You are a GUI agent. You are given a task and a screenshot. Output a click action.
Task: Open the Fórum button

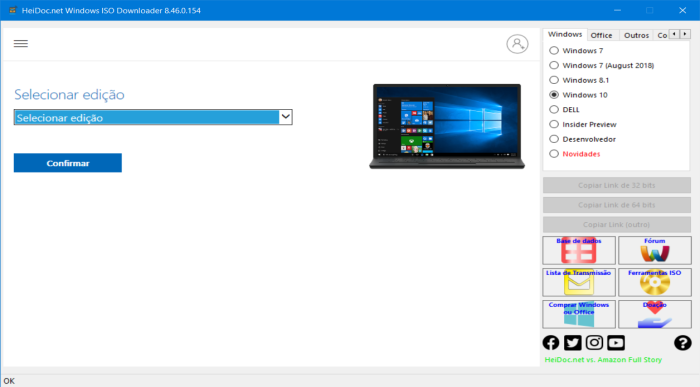click(654, 250)
